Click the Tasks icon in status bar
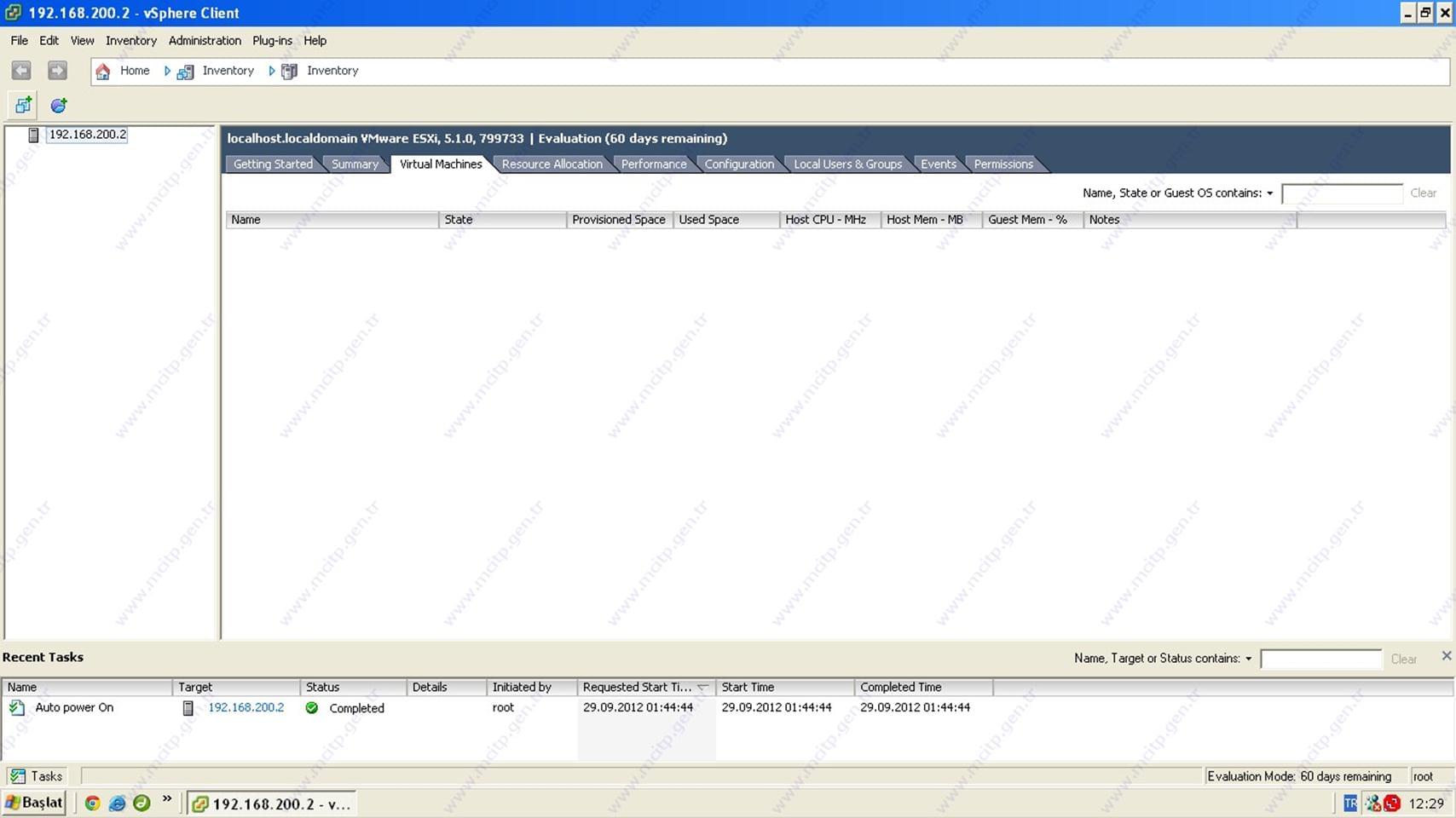The height and width of the screenshot is (818, 1456). point(18,776)
